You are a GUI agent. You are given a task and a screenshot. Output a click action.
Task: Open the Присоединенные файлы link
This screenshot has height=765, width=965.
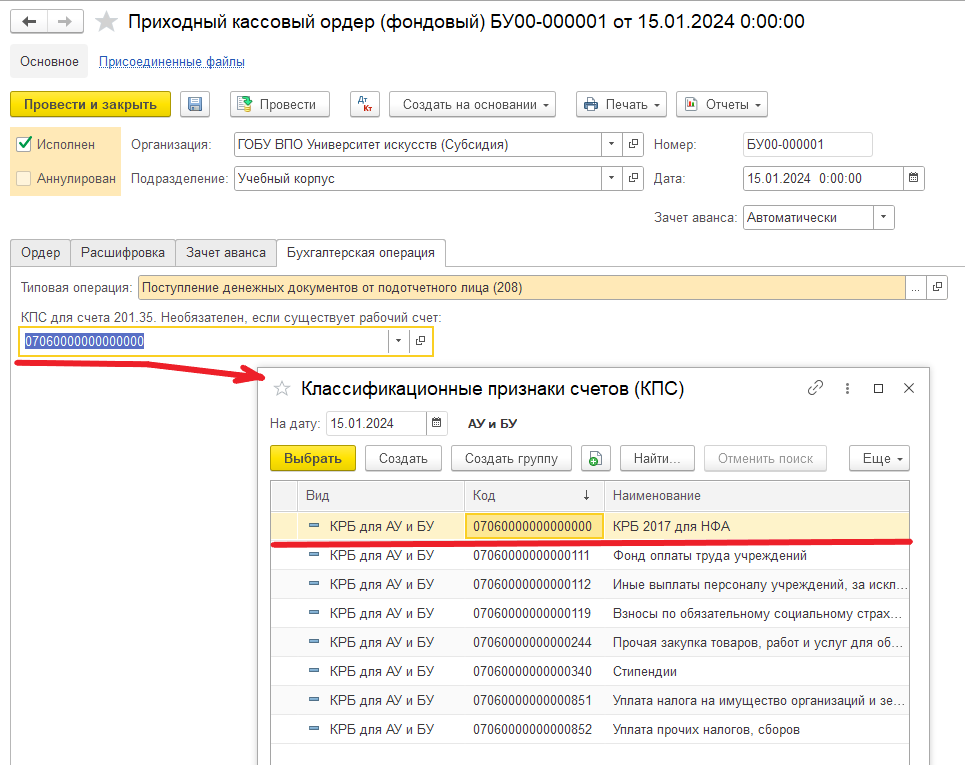click(172, 62)
